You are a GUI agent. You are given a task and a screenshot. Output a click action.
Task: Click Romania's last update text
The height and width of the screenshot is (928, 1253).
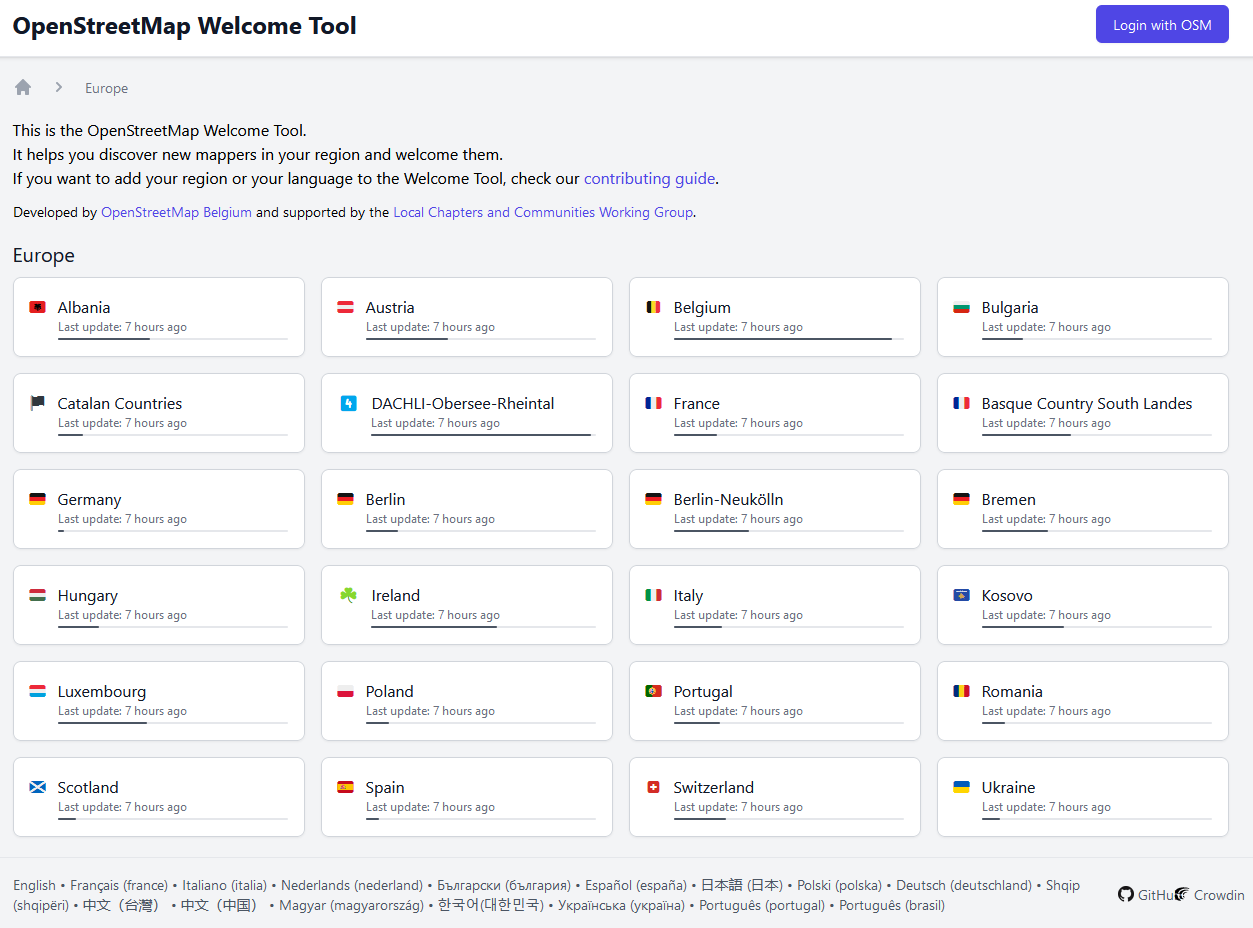[x=1046, y=711]
